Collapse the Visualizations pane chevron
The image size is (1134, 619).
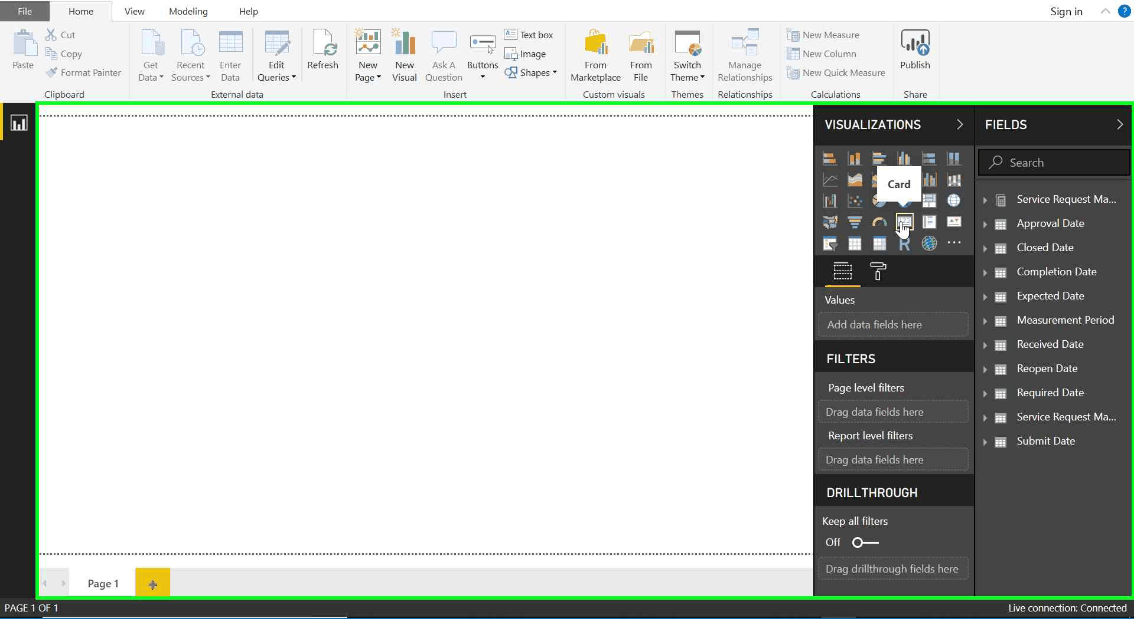[960, 124]
